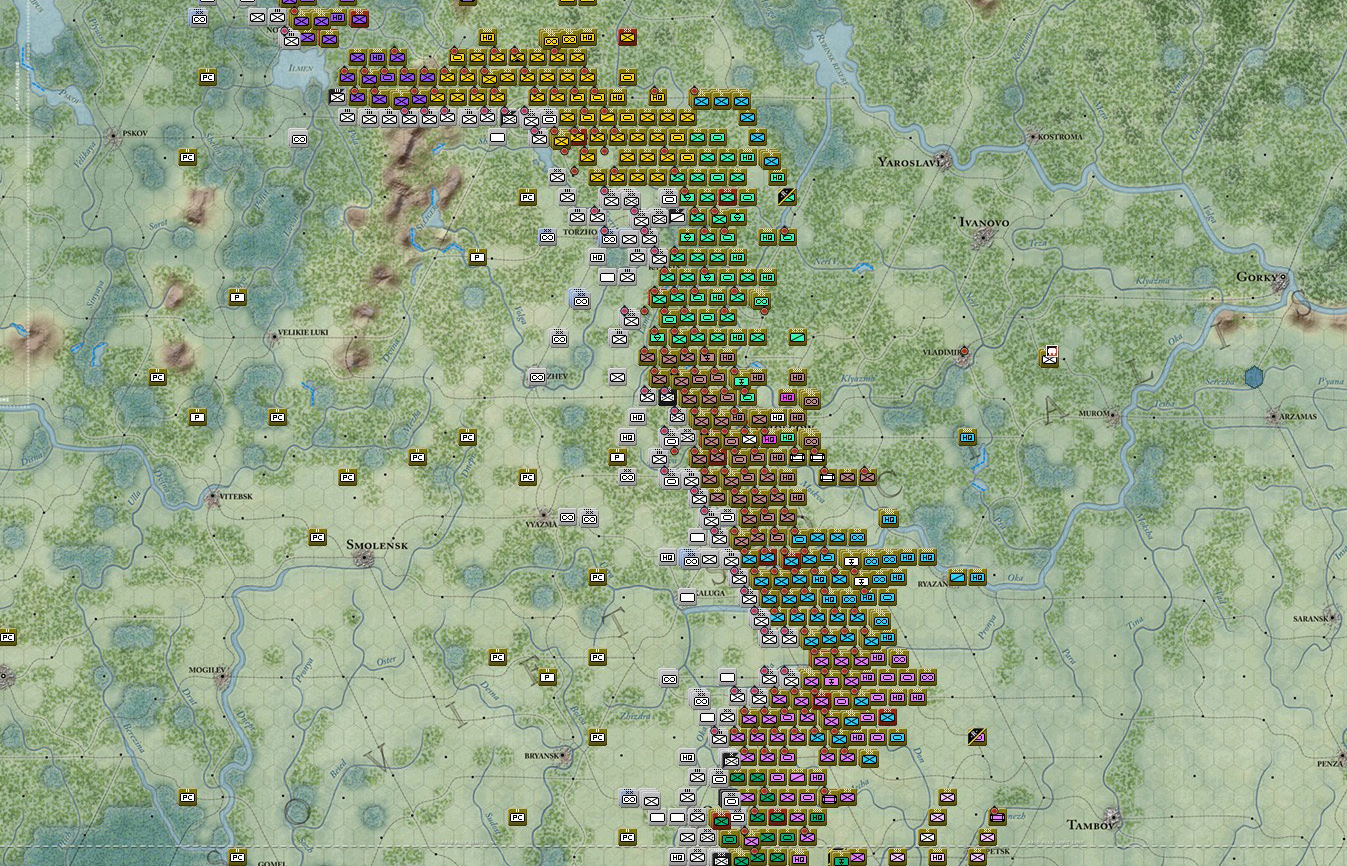Image resolution: width=1347 pixels, height=866 pixels.
Task: Click the Bryansk city label
Action: pos(544,756)
